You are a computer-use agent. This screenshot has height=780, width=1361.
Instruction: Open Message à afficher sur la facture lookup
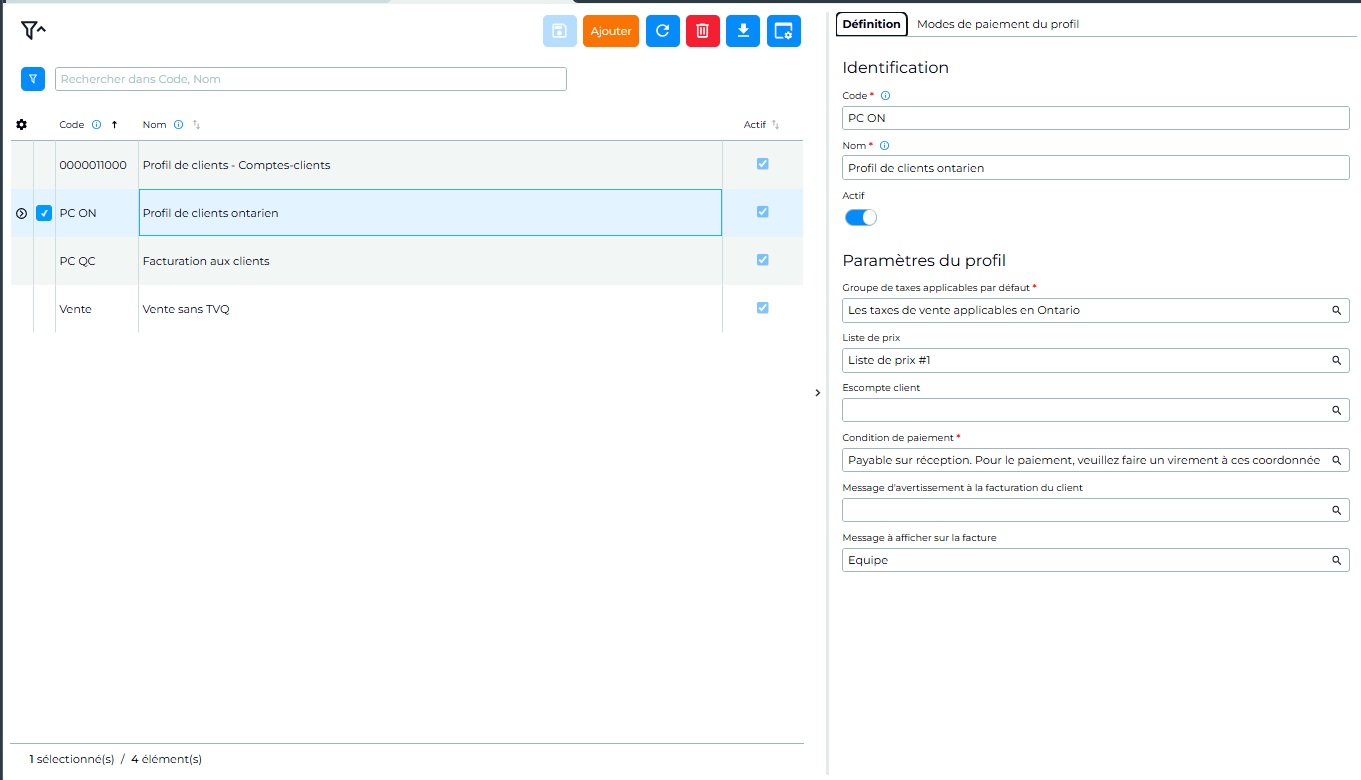point(1336,560)
